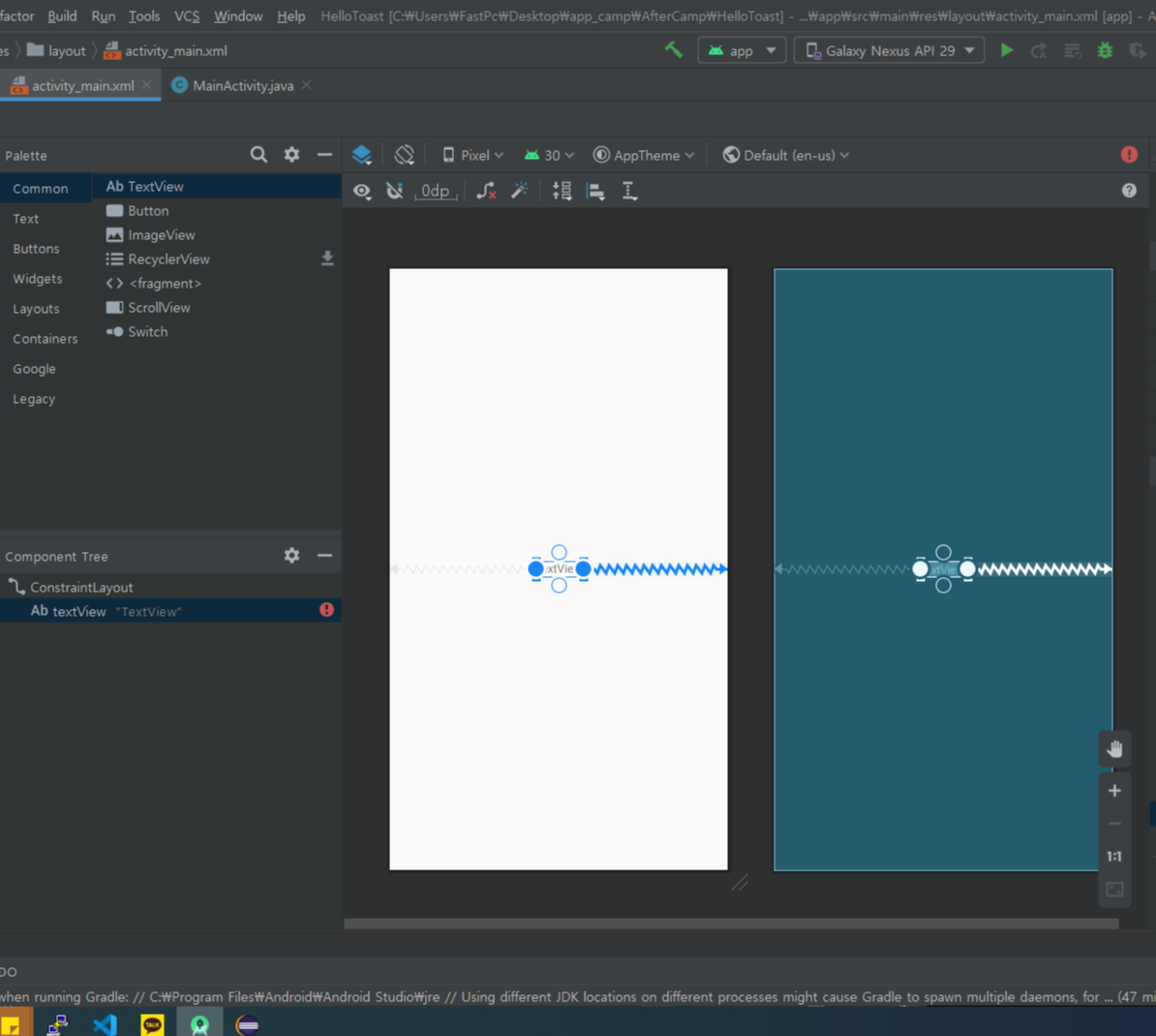Download RecyclerView dependency arrow icon

pos(327,259)
